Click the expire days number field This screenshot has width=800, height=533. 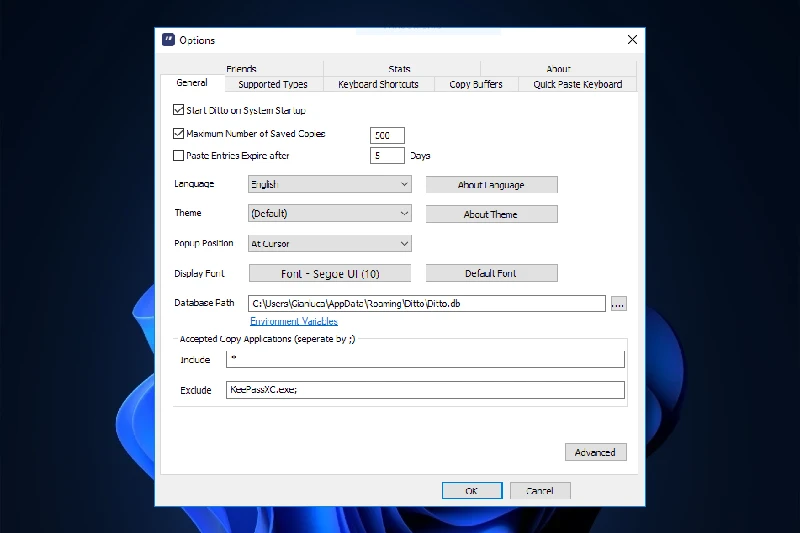pyautogui.click(x=387, y=156)
